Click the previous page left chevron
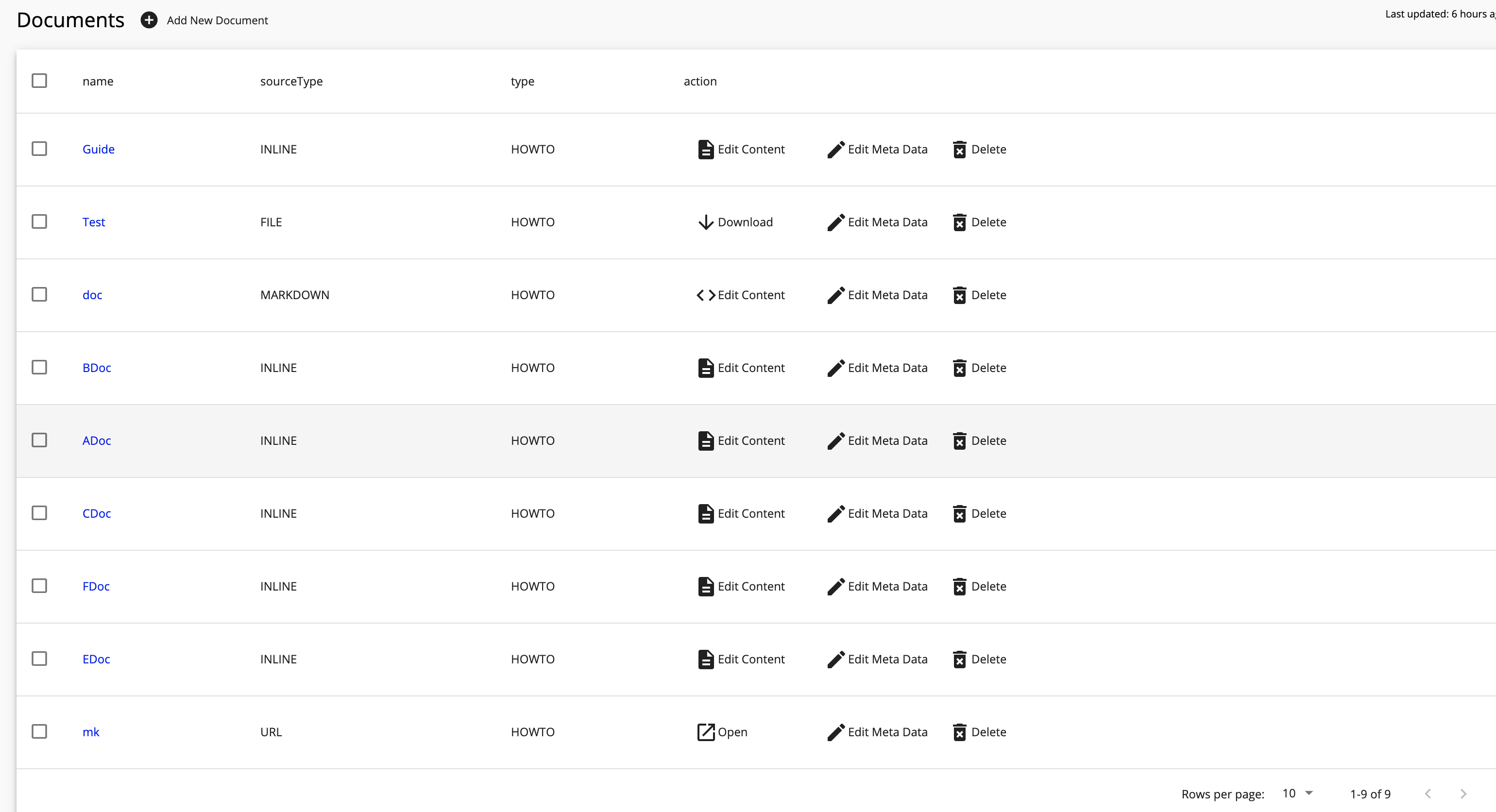Screen dimensions: 1496x812 pyautogui.click(x=1428, y=794)
